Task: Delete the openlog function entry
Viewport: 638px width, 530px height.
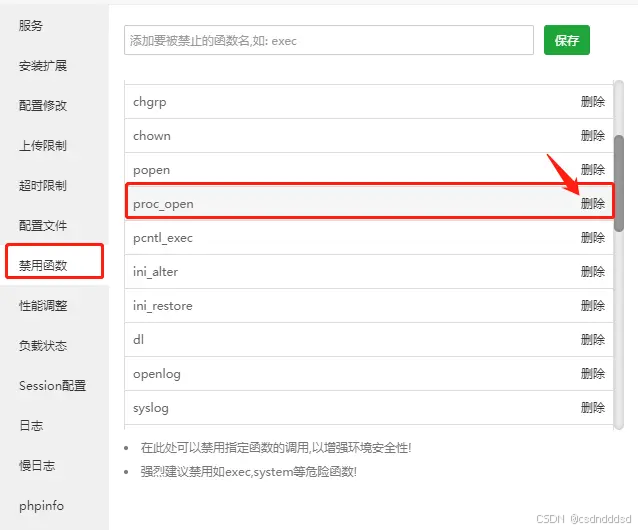Action: point(593,373)
